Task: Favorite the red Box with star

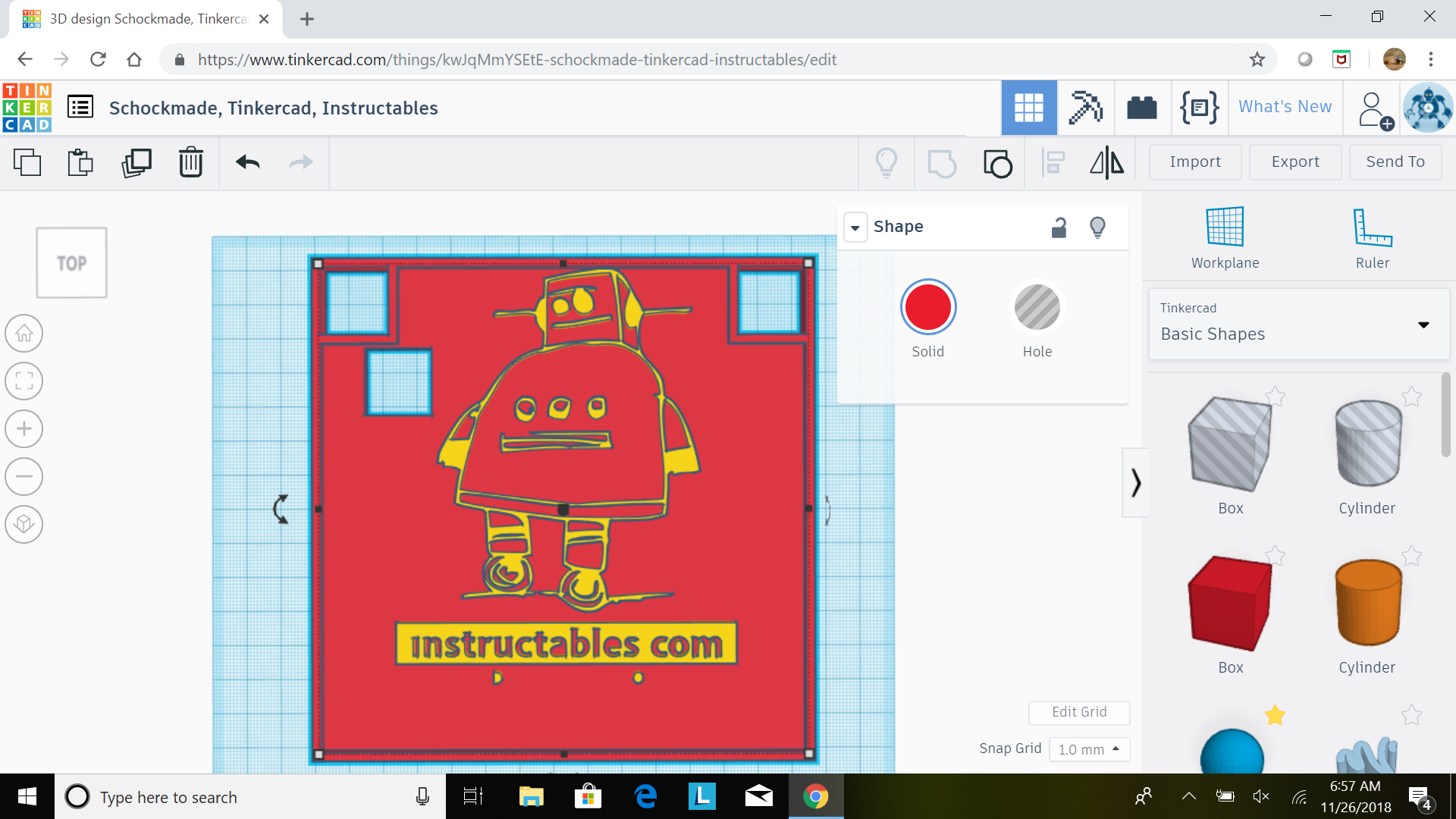Action: coord(1276,556)
